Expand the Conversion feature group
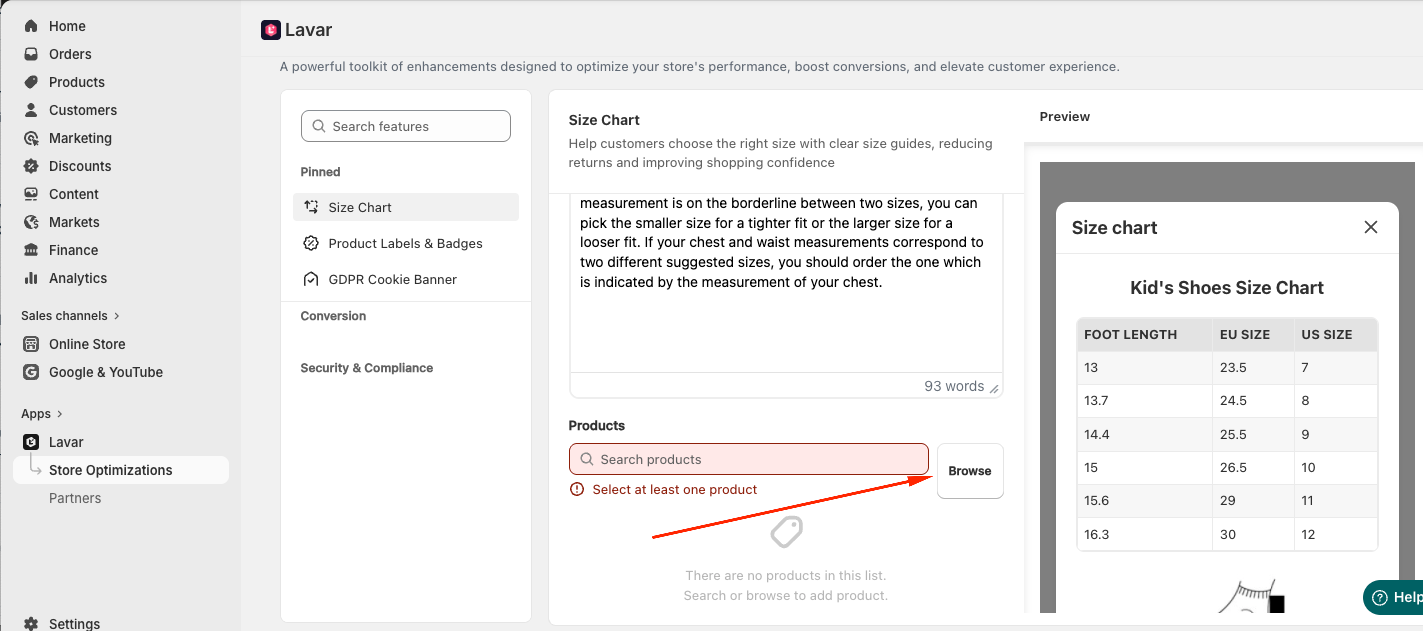1423x631 pixels. [333, 316]
